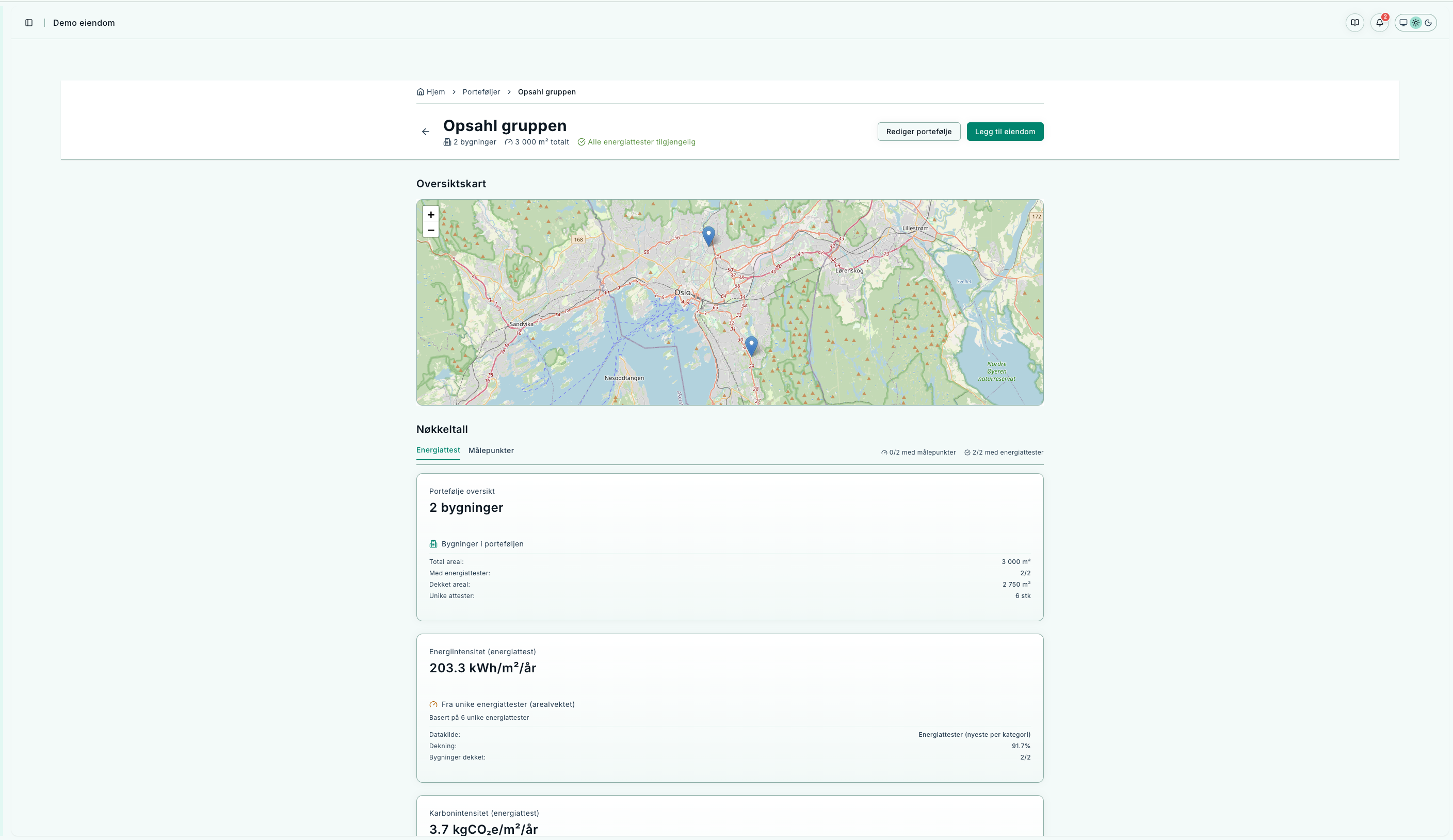Viewport: 1453px width, 840px height.
Task: Go to Porteføljer breadcrumb link
Action: (481, 92)
